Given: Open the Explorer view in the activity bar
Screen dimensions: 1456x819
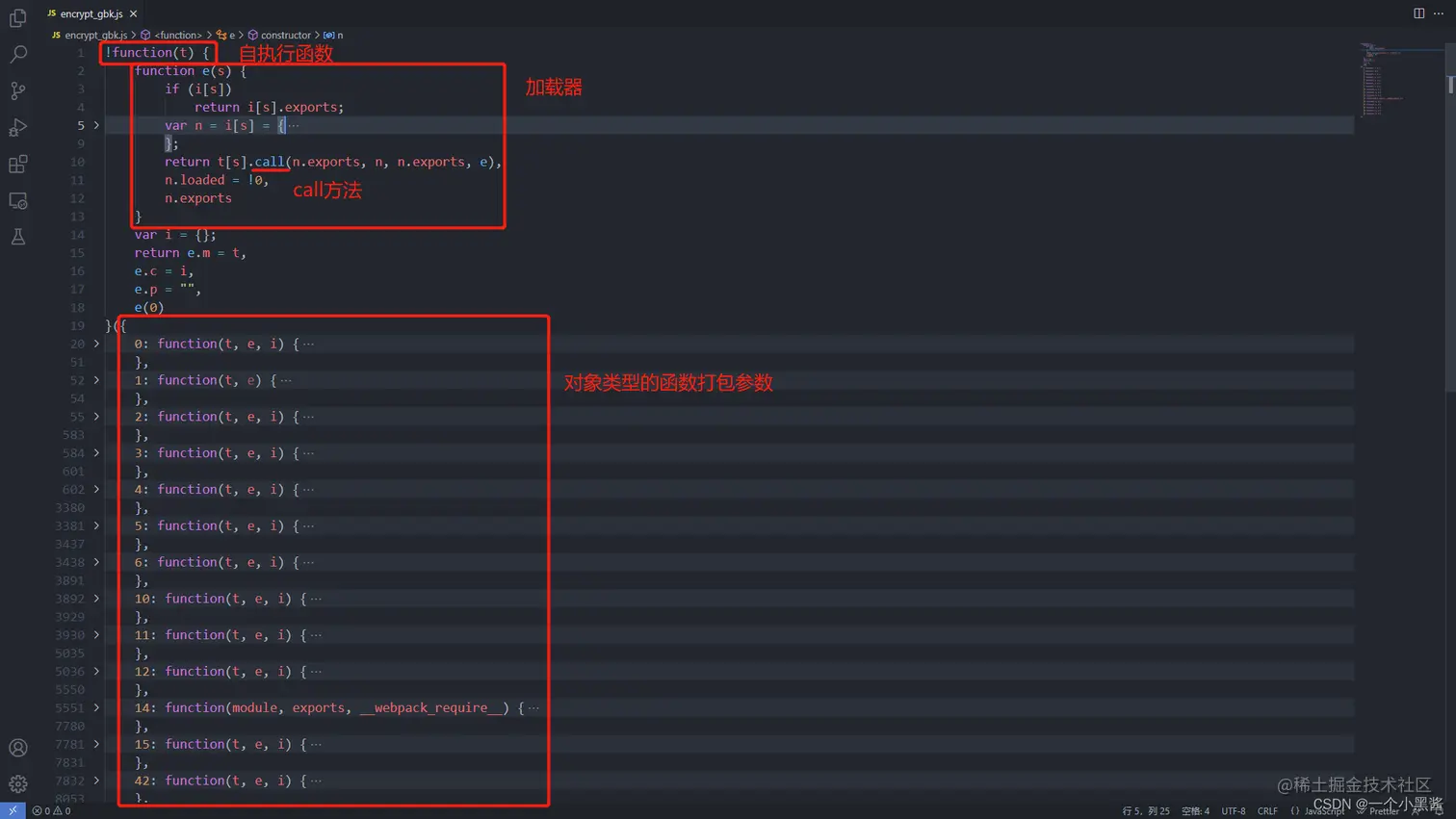Looking at the screenshot, I should point(17,15).
